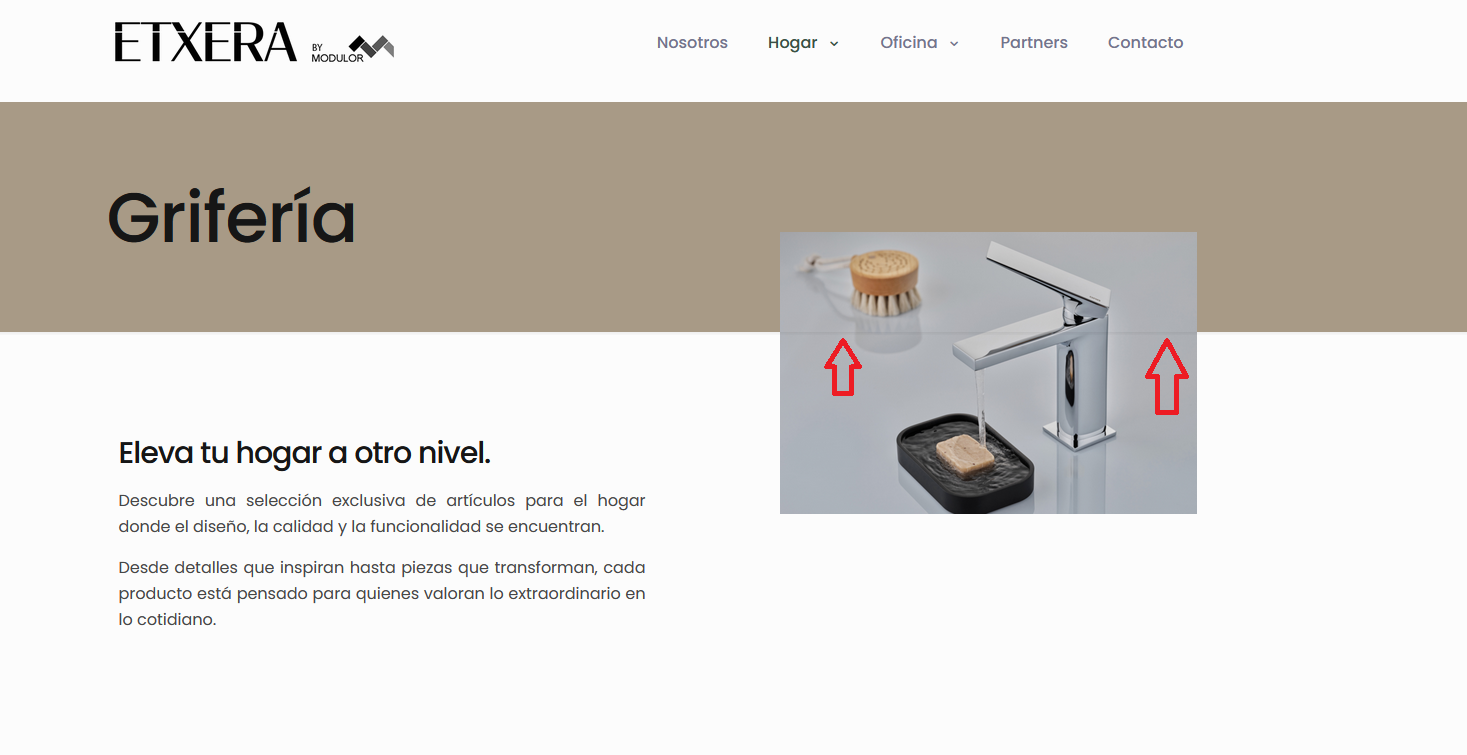Click the right red upward arrow

(x=1167, y=377)
